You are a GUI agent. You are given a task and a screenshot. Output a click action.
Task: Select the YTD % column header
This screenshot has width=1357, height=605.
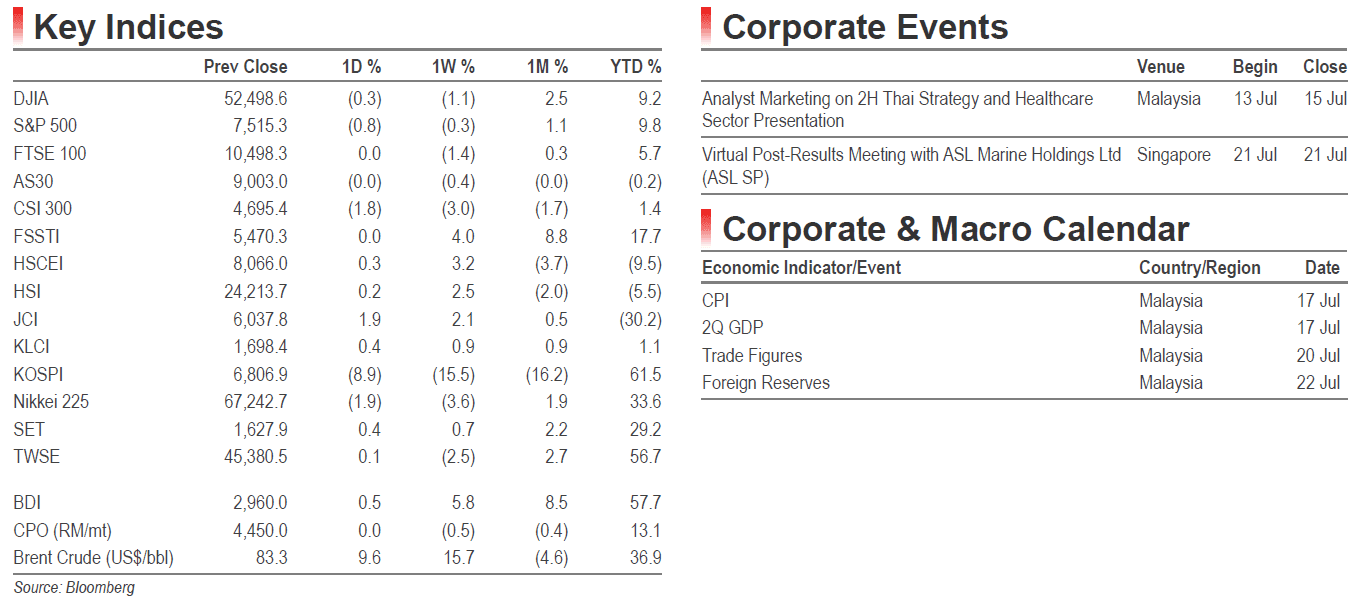(636, 67)
